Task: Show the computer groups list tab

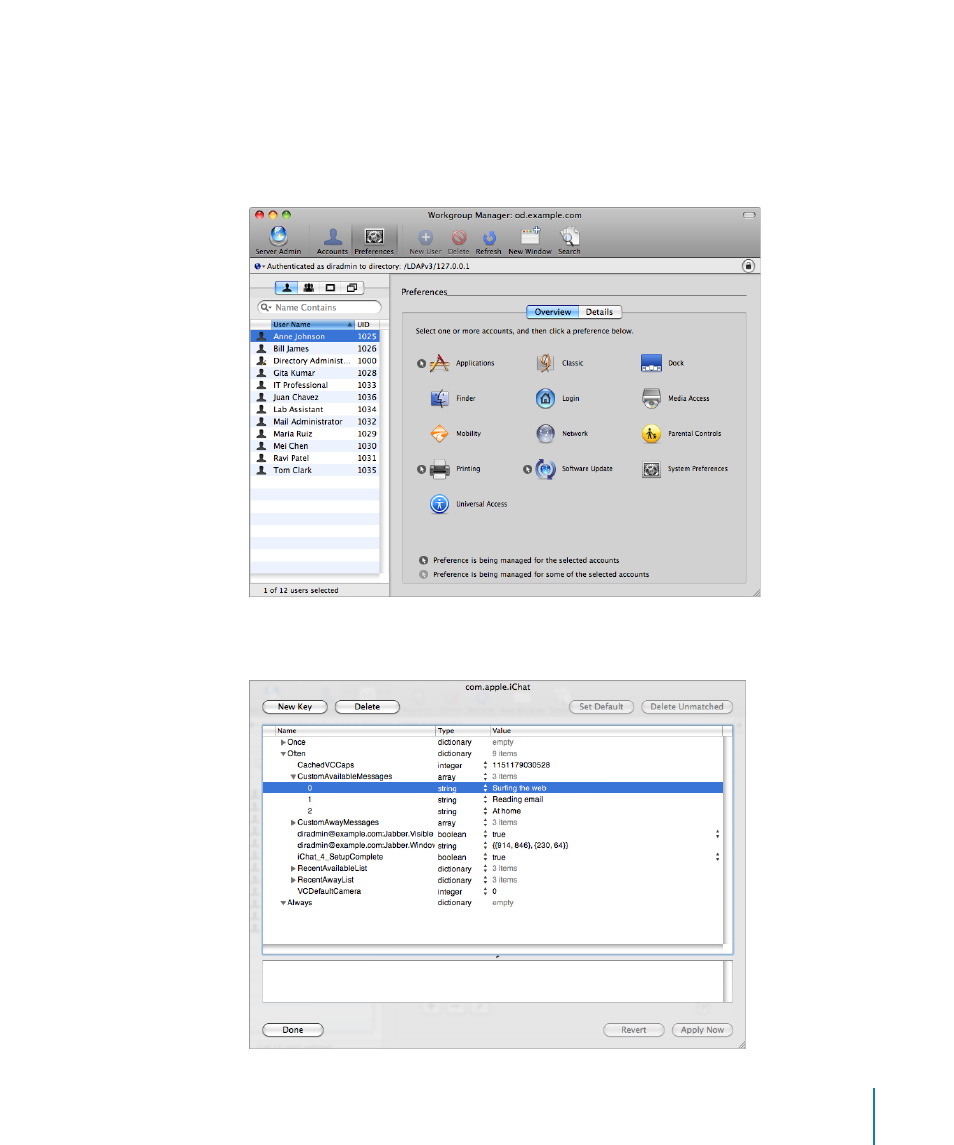Action: (352, 288)
